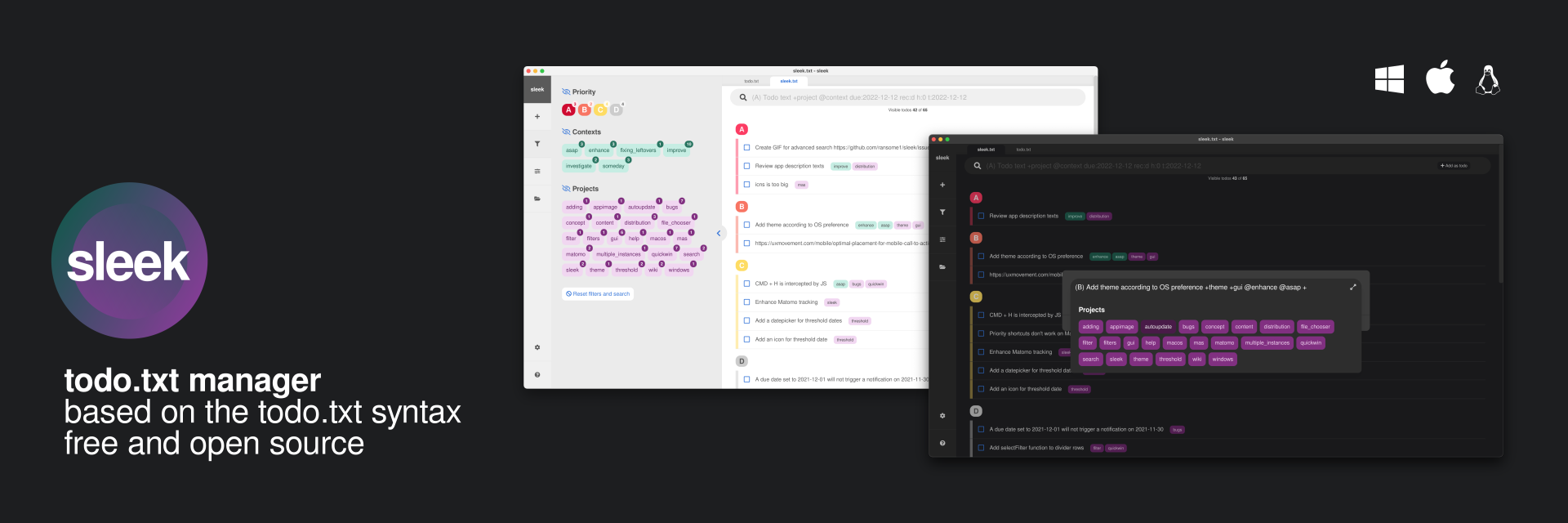
Task: Check 'icns is too big' todo checkbox
Action: pyautogui.click(x=746, y=185)
